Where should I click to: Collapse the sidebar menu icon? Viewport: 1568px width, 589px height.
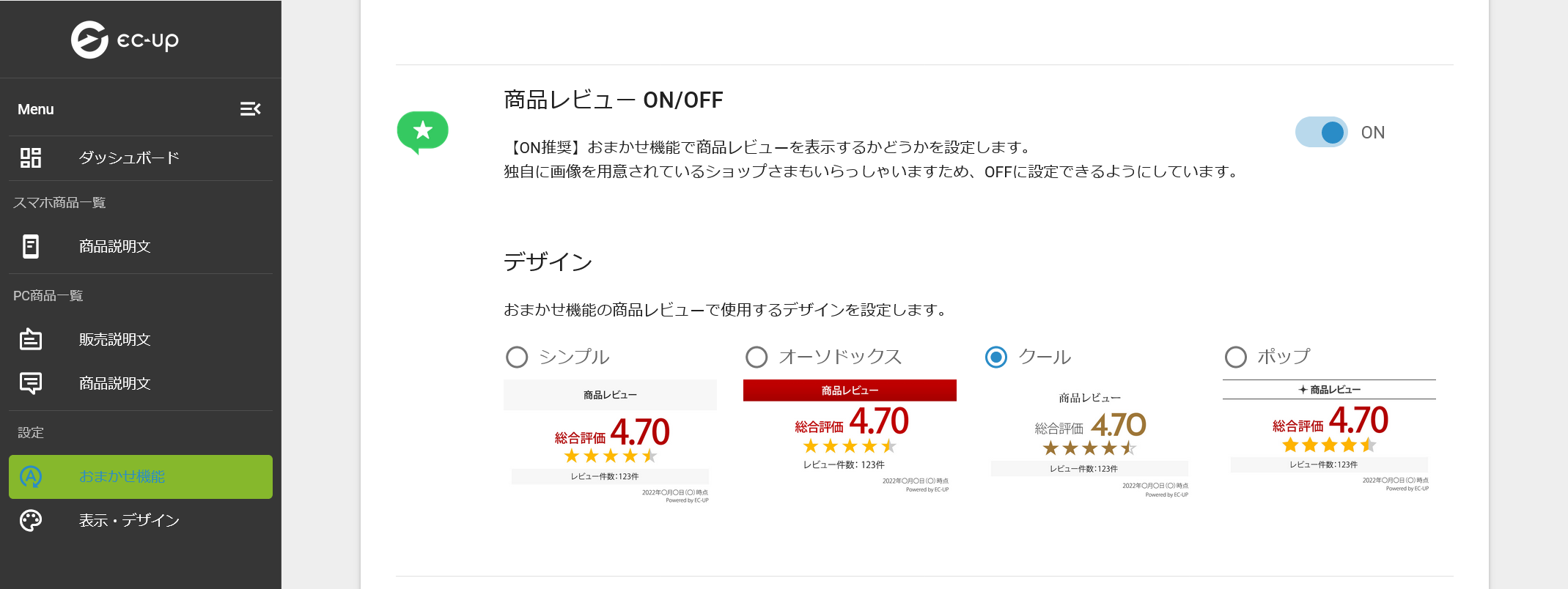click(250, 109)
